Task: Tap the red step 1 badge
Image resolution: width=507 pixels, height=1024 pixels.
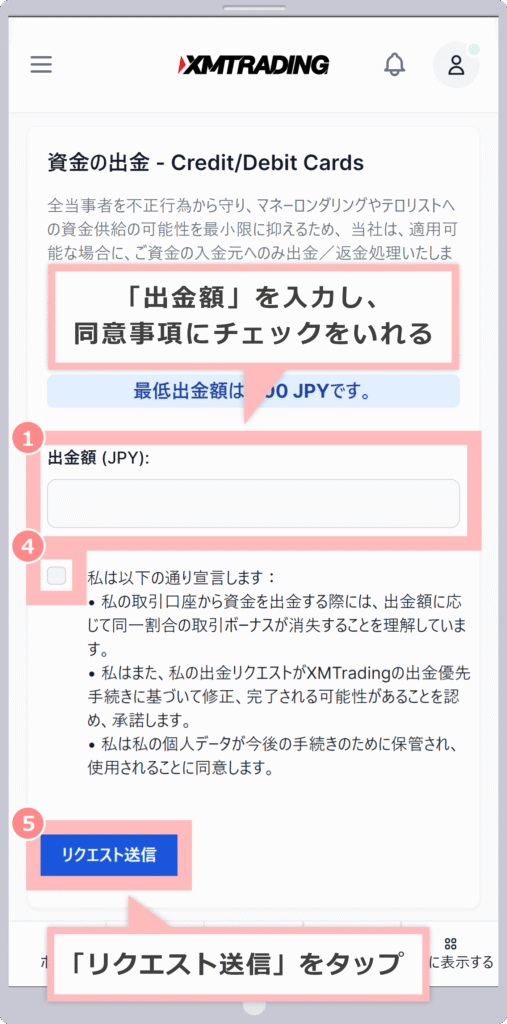Action: pyautogui.click(x=27, y=439)
